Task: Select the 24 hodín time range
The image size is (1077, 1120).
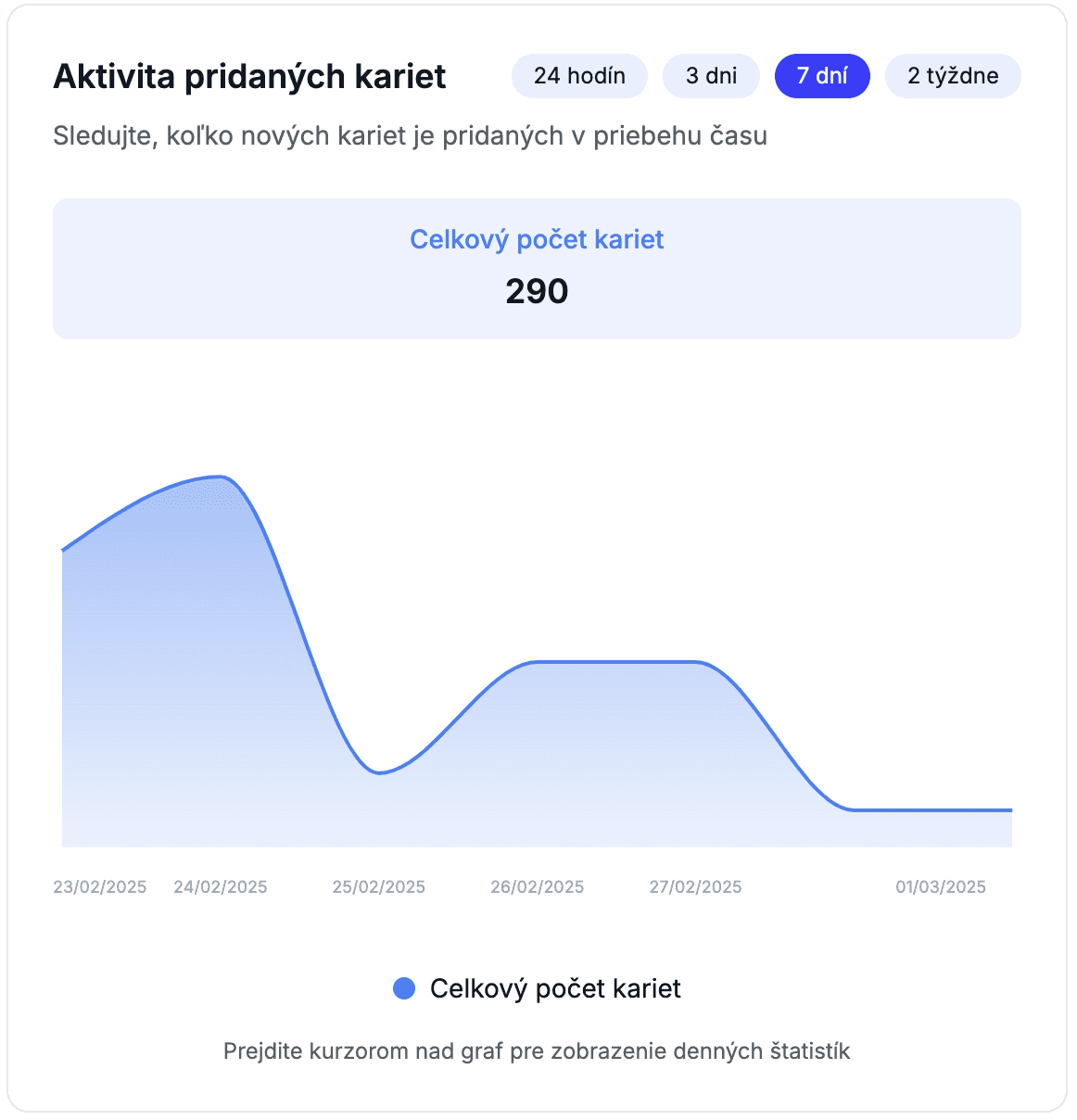Action: click(x=579, y=76)
